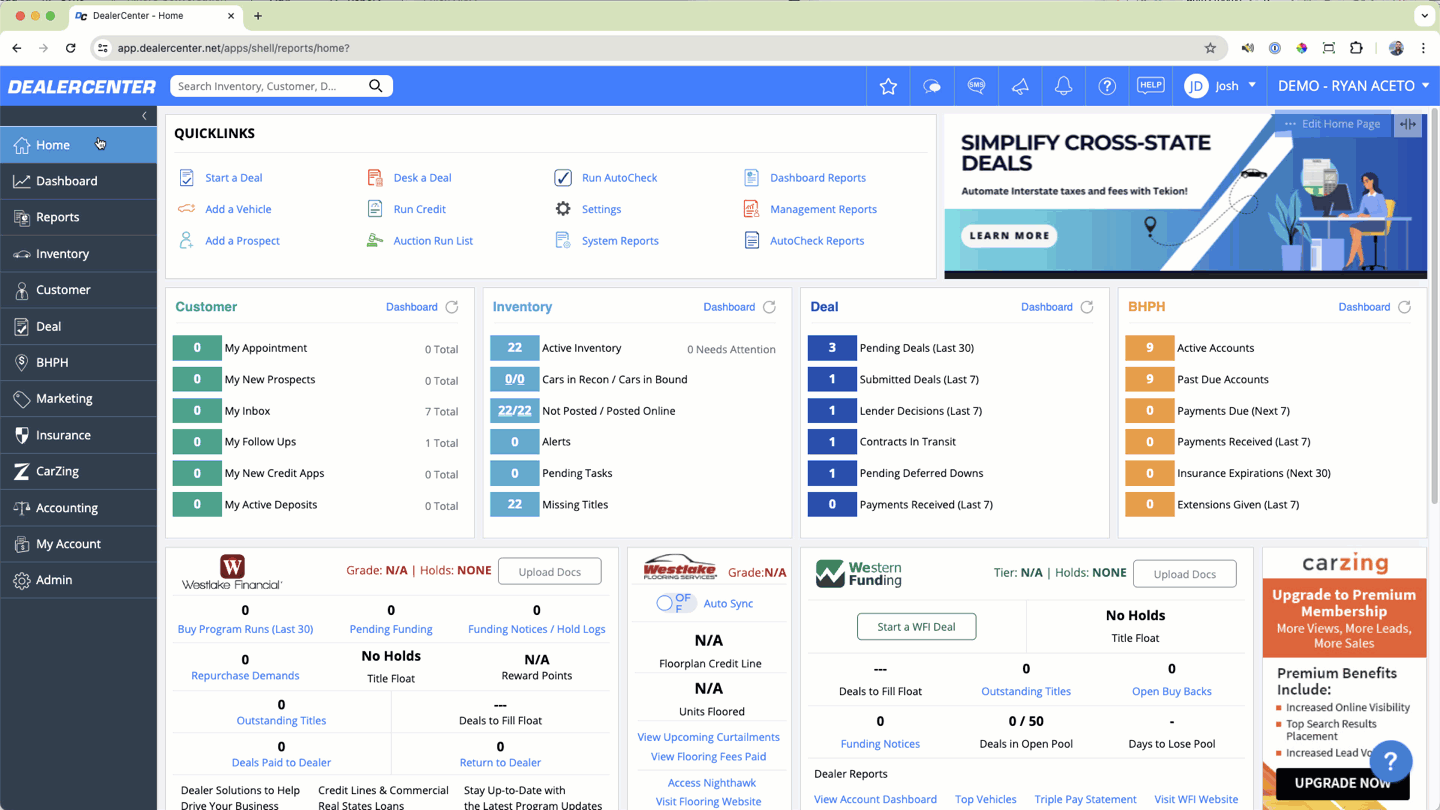The width and height of the screenshot is (1440, 810).
Task: Click the Desk a Deal icon
Action: (x=375, y=177)
